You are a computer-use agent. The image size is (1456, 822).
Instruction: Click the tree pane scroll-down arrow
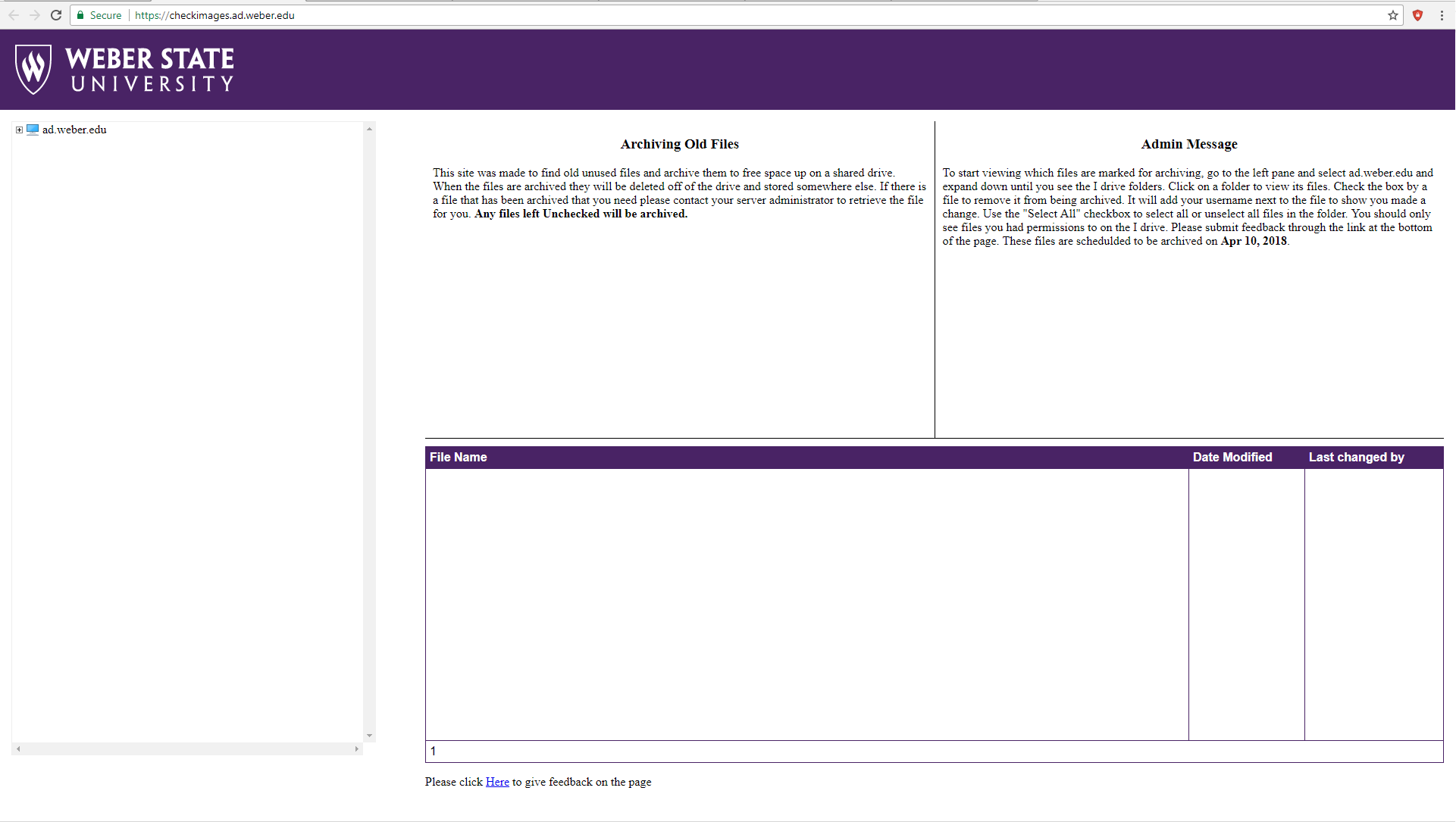pyautogui.click(x=369, y=736)
